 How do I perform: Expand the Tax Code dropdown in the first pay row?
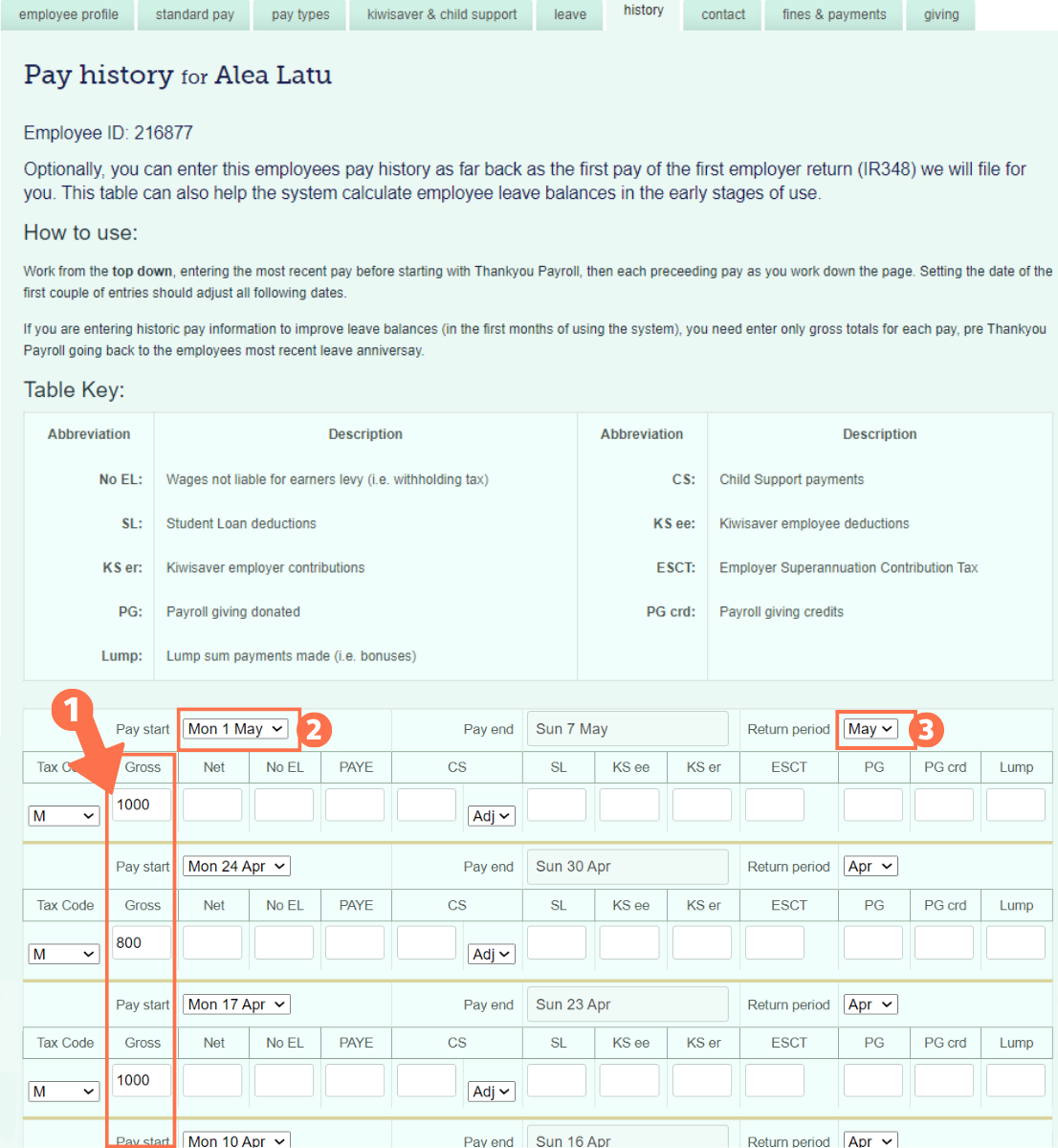[x=63, y=815]
